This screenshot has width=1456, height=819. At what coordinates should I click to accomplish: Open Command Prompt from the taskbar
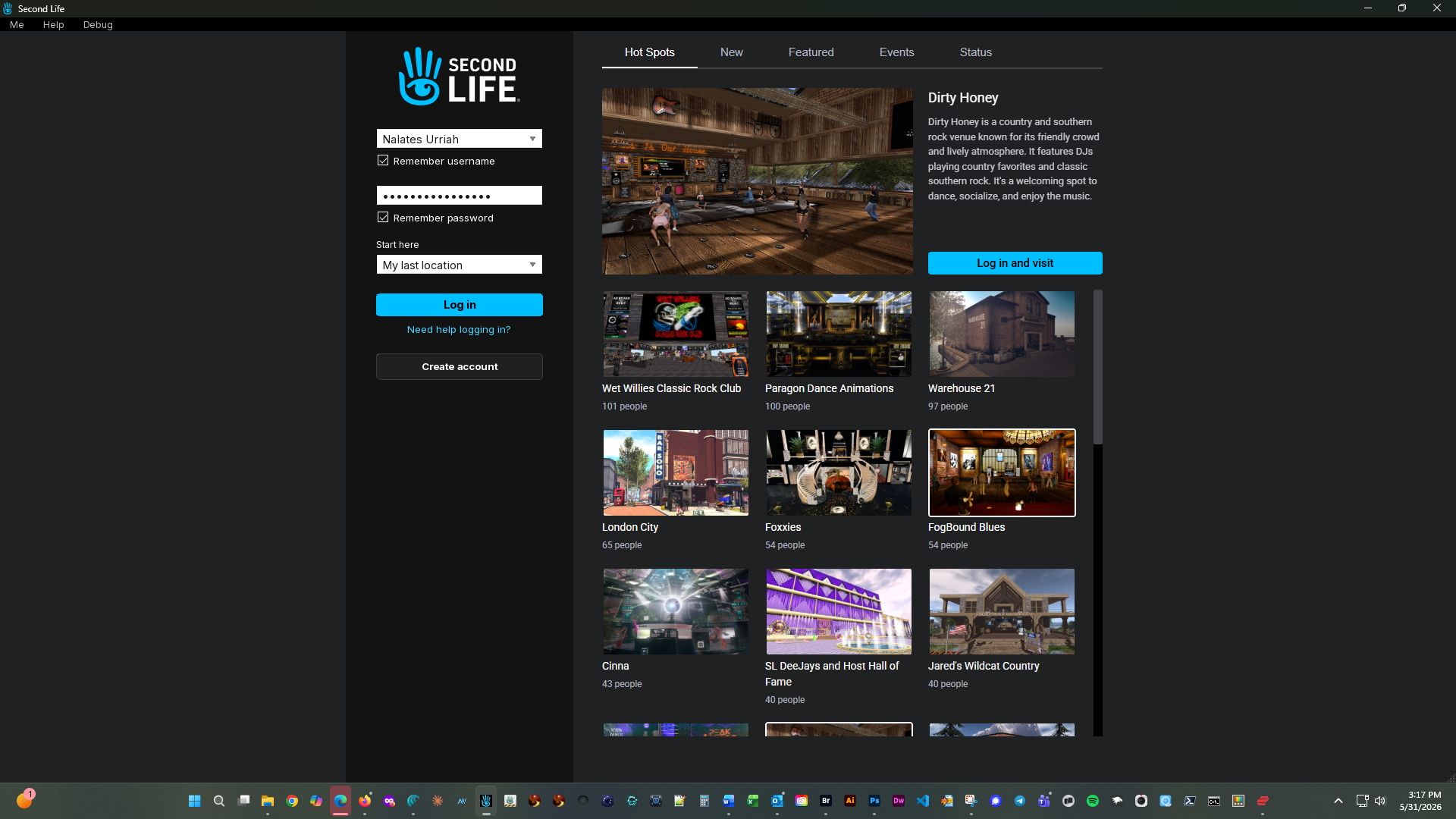tap(1214, 801)
